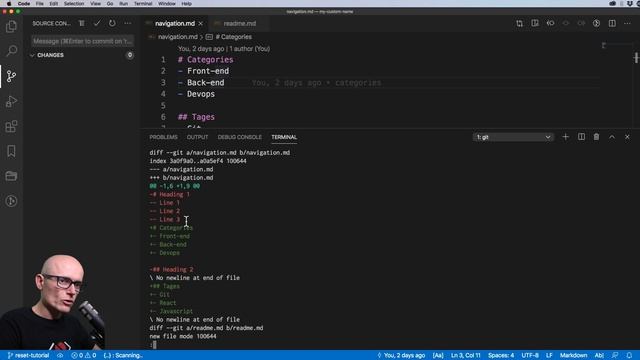Screen dimensions: 640x360
Task: Open the Source Control view icon
Action: [11, 76]
